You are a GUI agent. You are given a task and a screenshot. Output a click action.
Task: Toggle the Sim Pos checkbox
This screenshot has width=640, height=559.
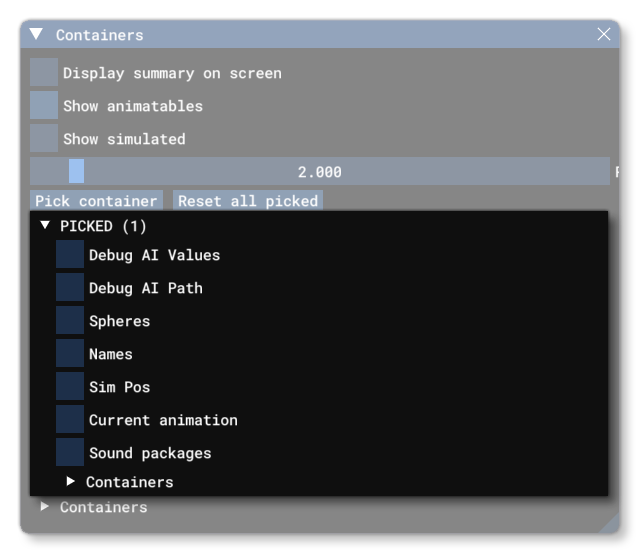click(x=70, y=387)
